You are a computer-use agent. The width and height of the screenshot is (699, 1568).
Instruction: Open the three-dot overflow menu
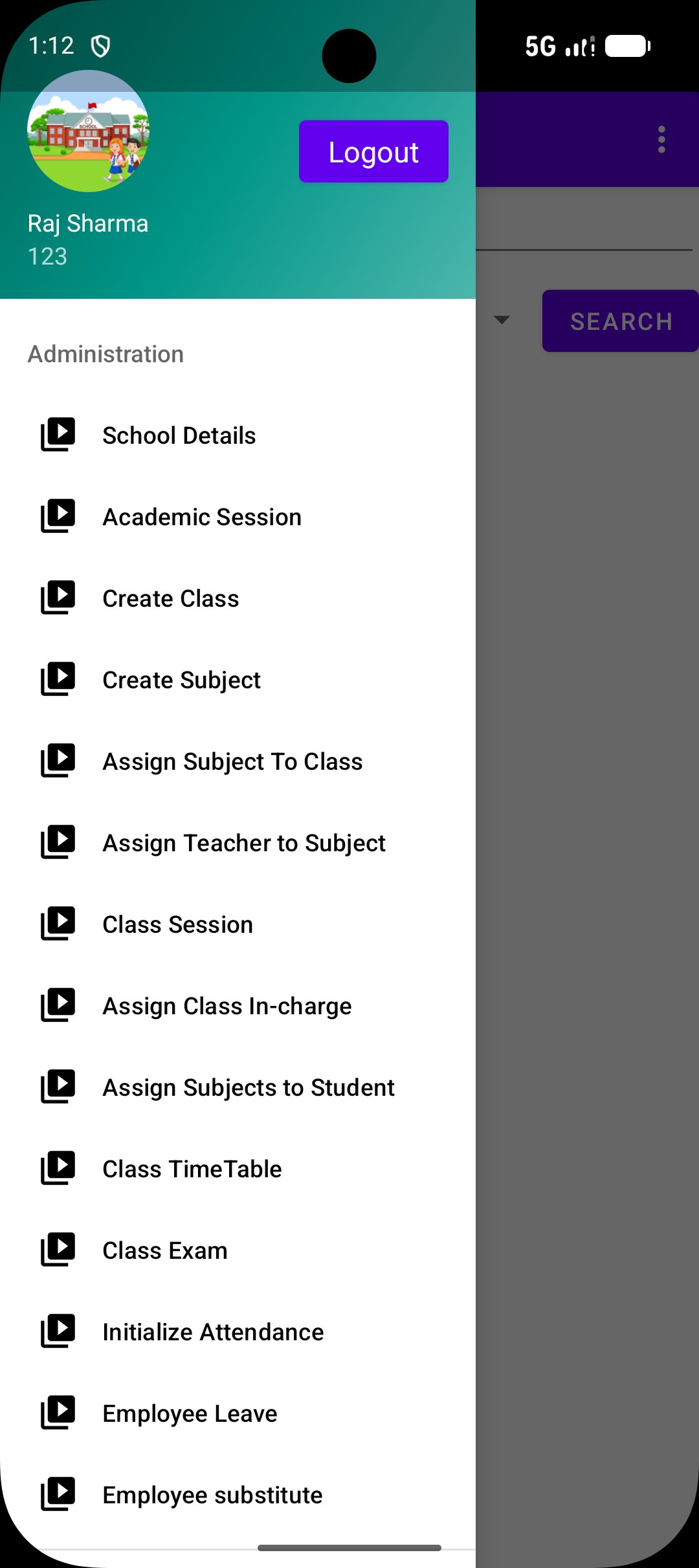661,140
